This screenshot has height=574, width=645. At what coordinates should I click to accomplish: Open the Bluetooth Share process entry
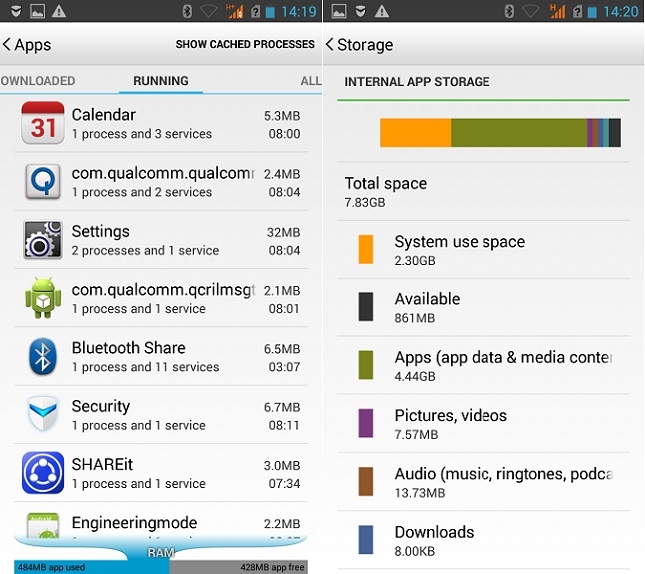161,356
